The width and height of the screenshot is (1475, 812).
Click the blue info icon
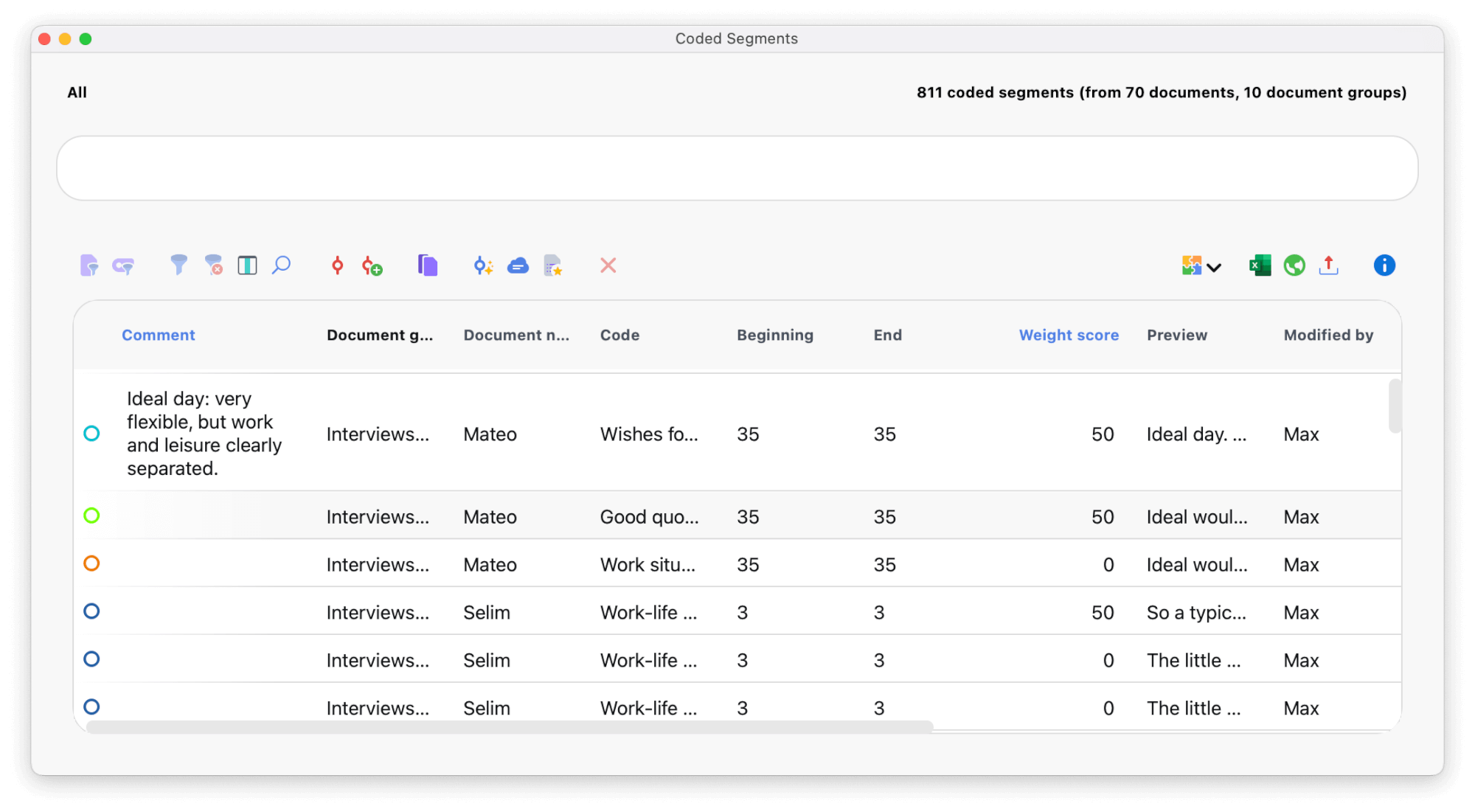[1384, 265]
